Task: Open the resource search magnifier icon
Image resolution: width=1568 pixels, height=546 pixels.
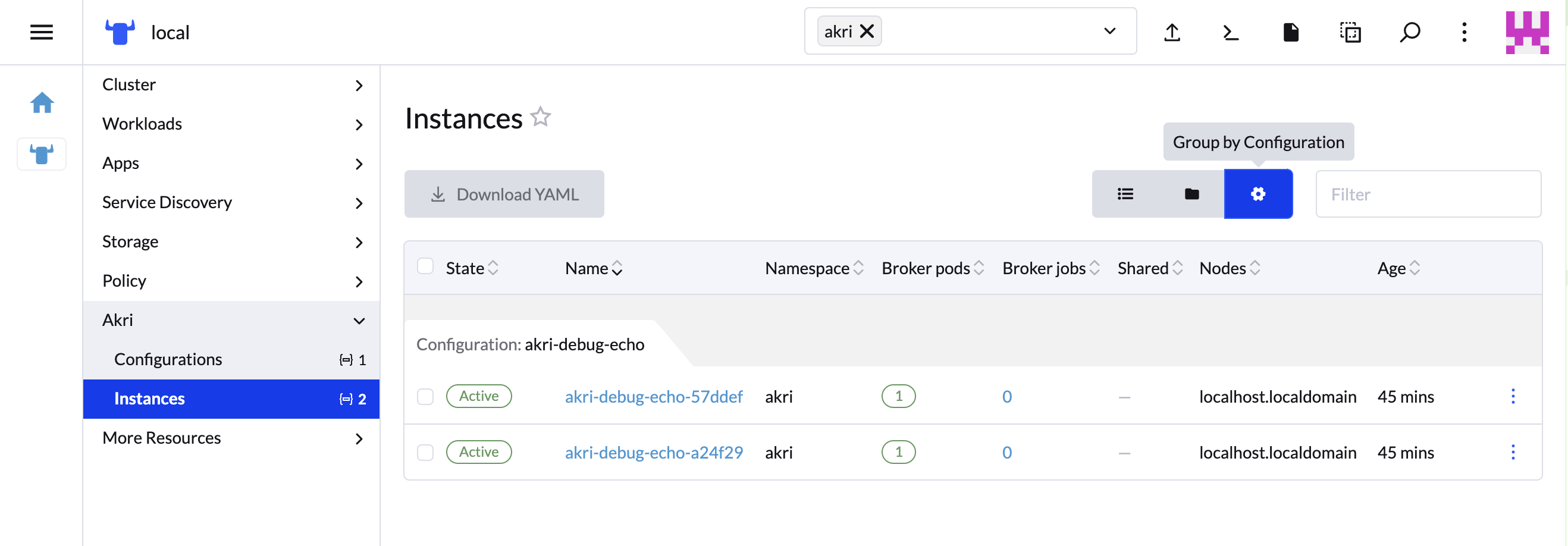Action: [x=1410, y=32]
